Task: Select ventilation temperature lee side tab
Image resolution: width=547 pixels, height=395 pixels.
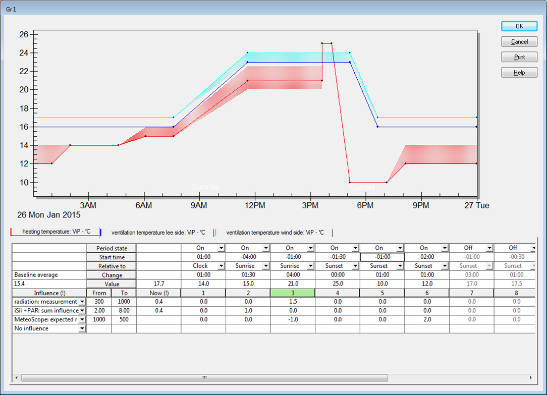Action: pos(158,232)
